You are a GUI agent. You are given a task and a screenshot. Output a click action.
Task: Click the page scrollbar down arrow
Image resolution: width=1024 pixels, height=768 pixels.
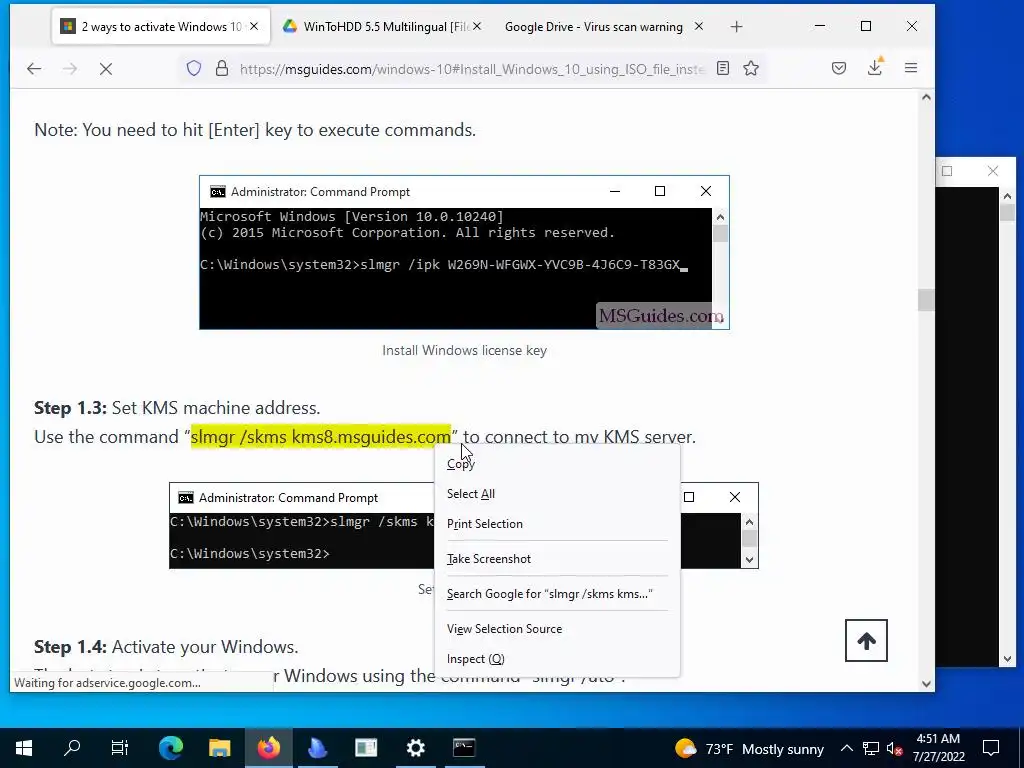click(x=926, y=684)
